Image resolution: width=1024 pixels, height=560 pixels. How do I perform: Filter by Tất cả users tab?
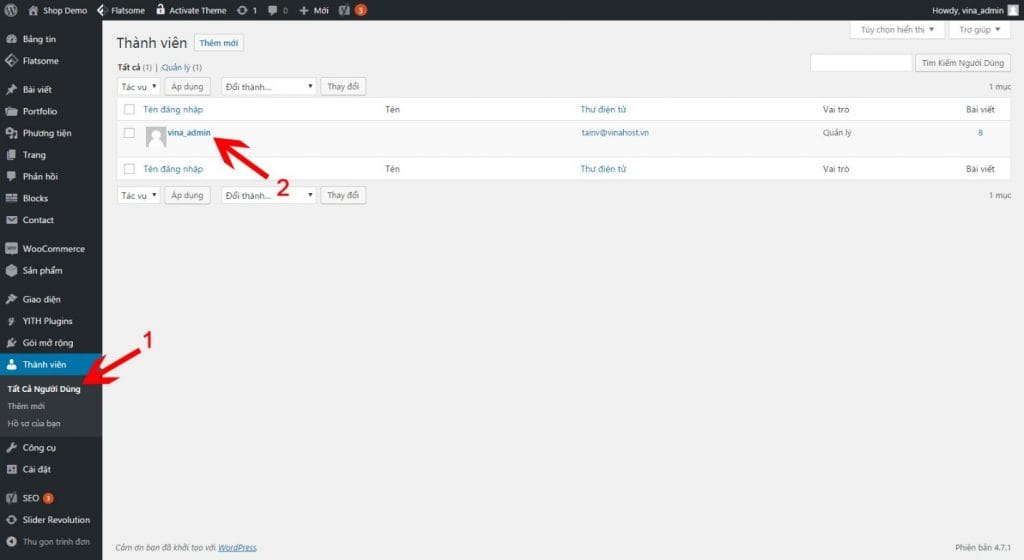tap(129, 67)
